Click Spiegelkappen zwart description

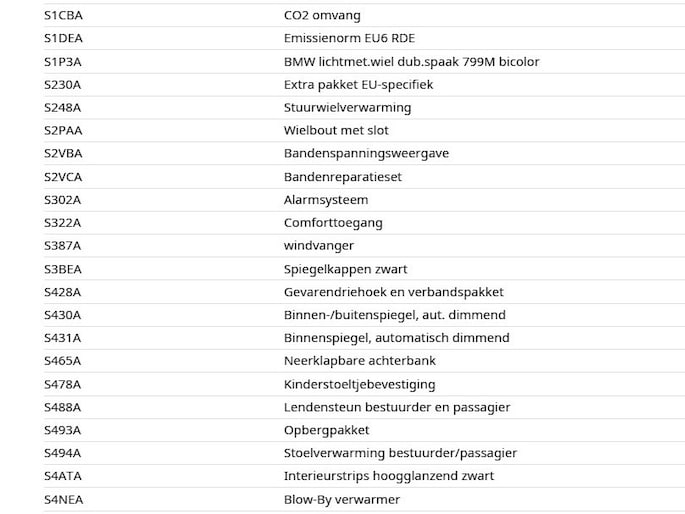(x=345, y=269)
